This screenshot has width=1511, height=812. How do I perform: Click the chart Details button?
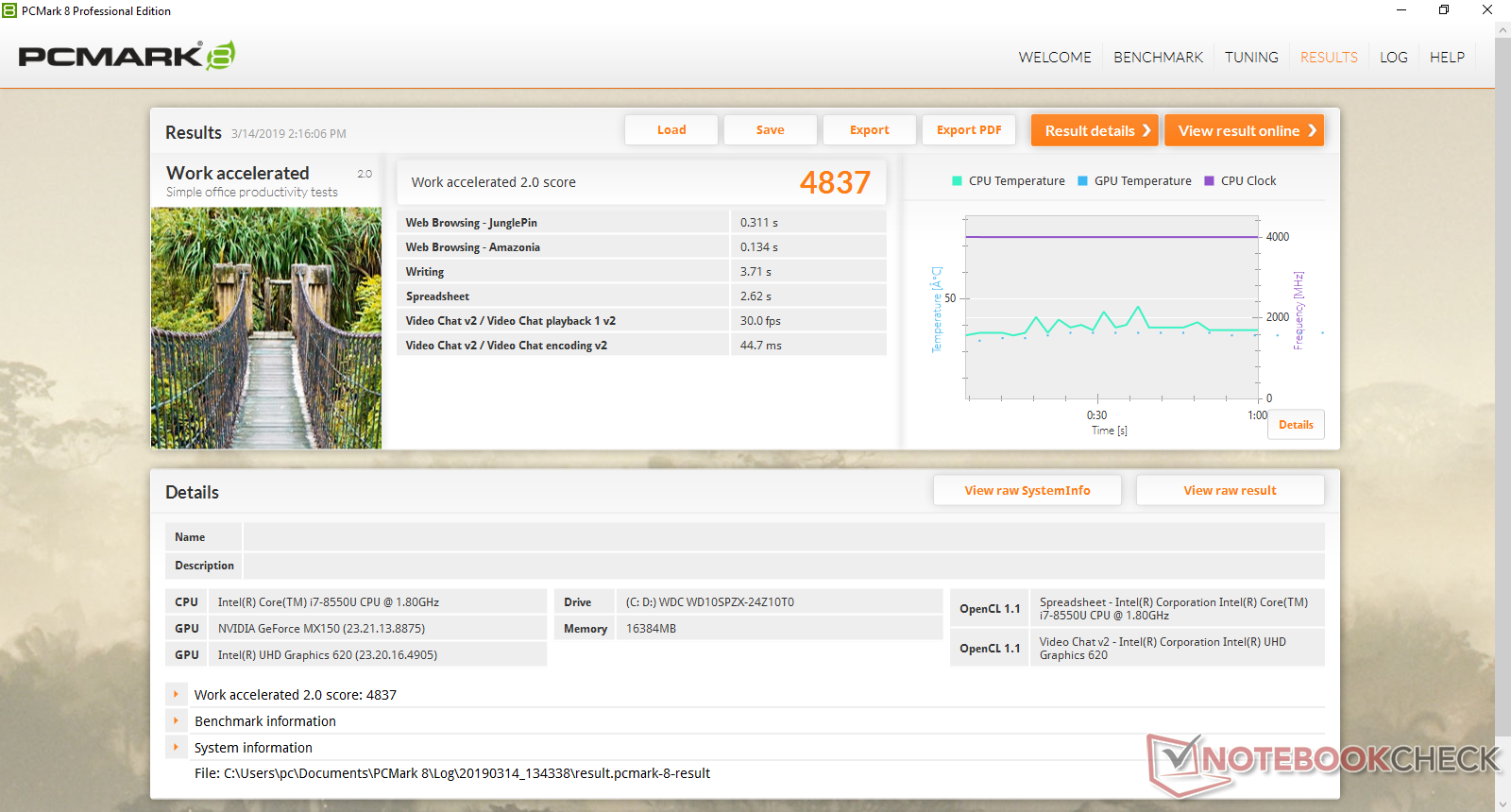1296,425
